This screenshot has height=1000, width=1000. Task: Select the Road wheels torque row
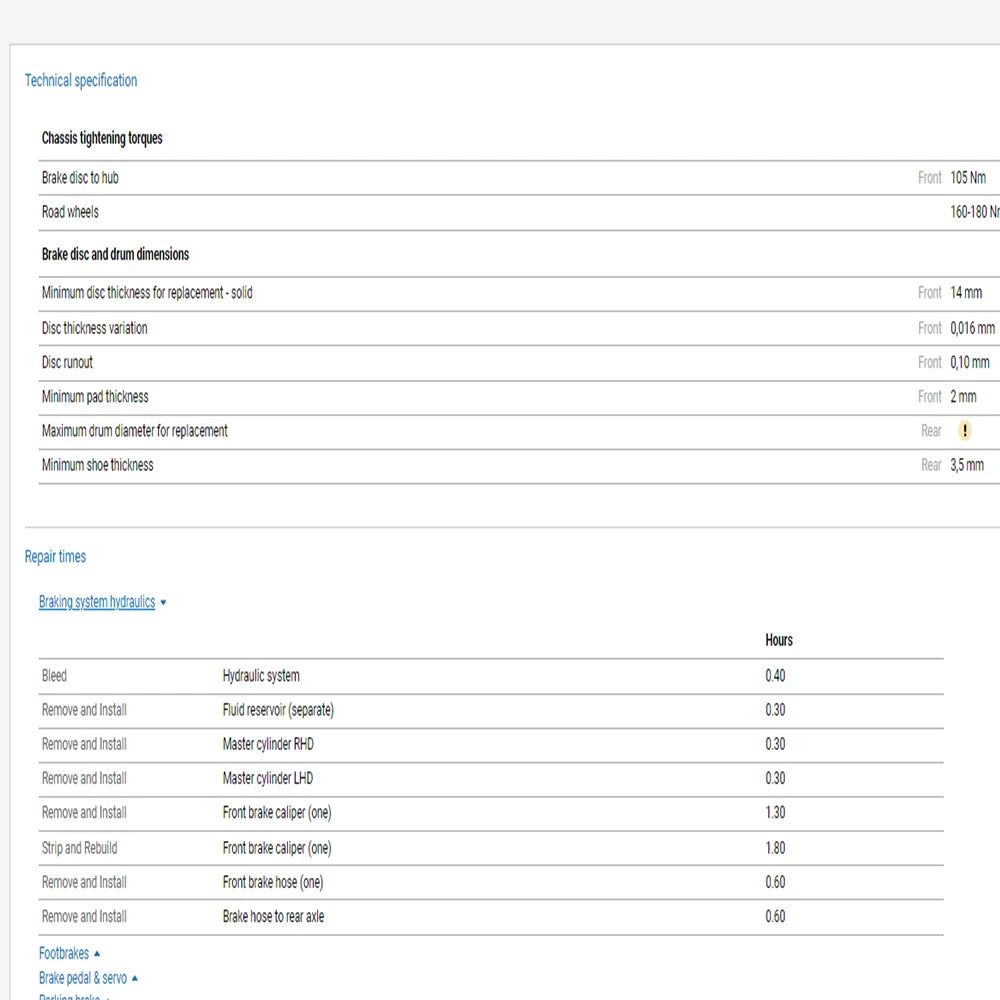pyautogui.click(x=519, y=212)
